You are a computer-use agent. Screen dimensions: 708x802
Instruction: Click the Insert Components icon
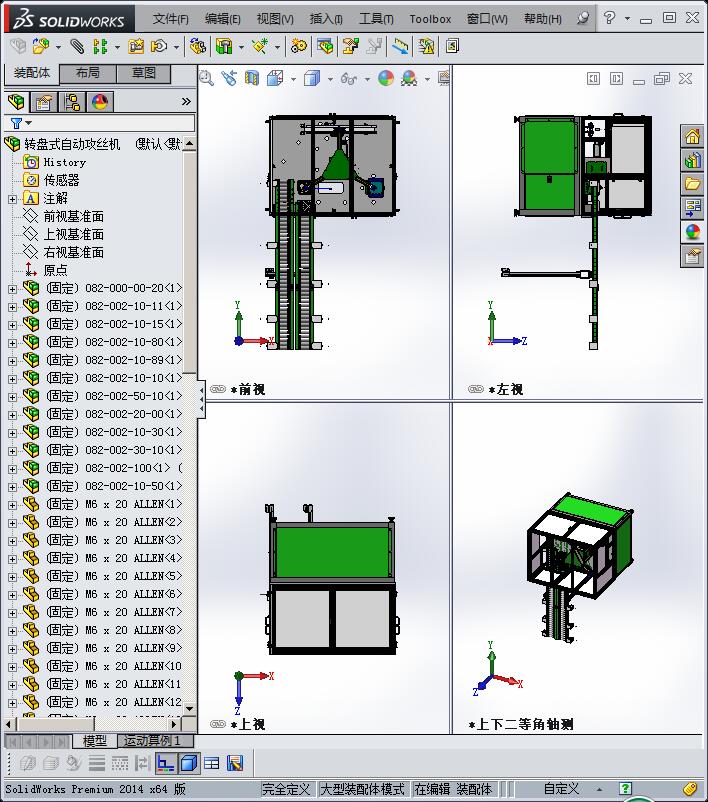pyautogui.click(x=41, y=47)
